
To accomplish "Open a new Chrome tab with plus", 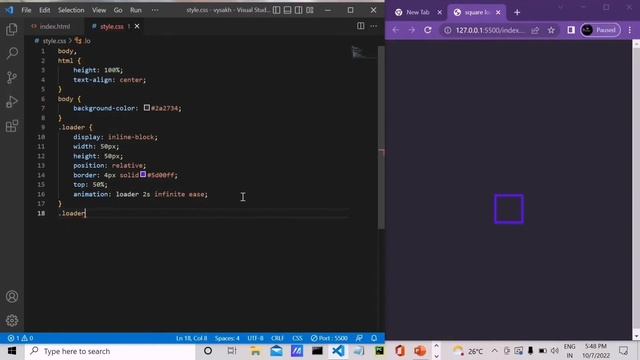I will 517,12.
